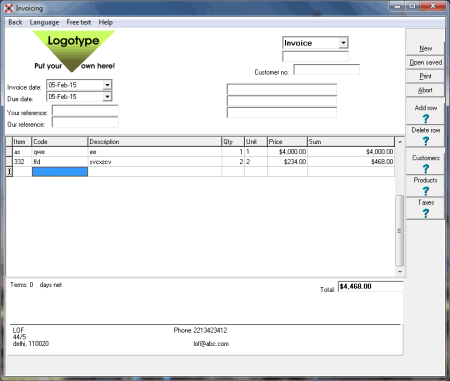Click the first customer address line field
The height and width of the screenshot is (381, 450).
pyautogui.click(x=282, y=89)
